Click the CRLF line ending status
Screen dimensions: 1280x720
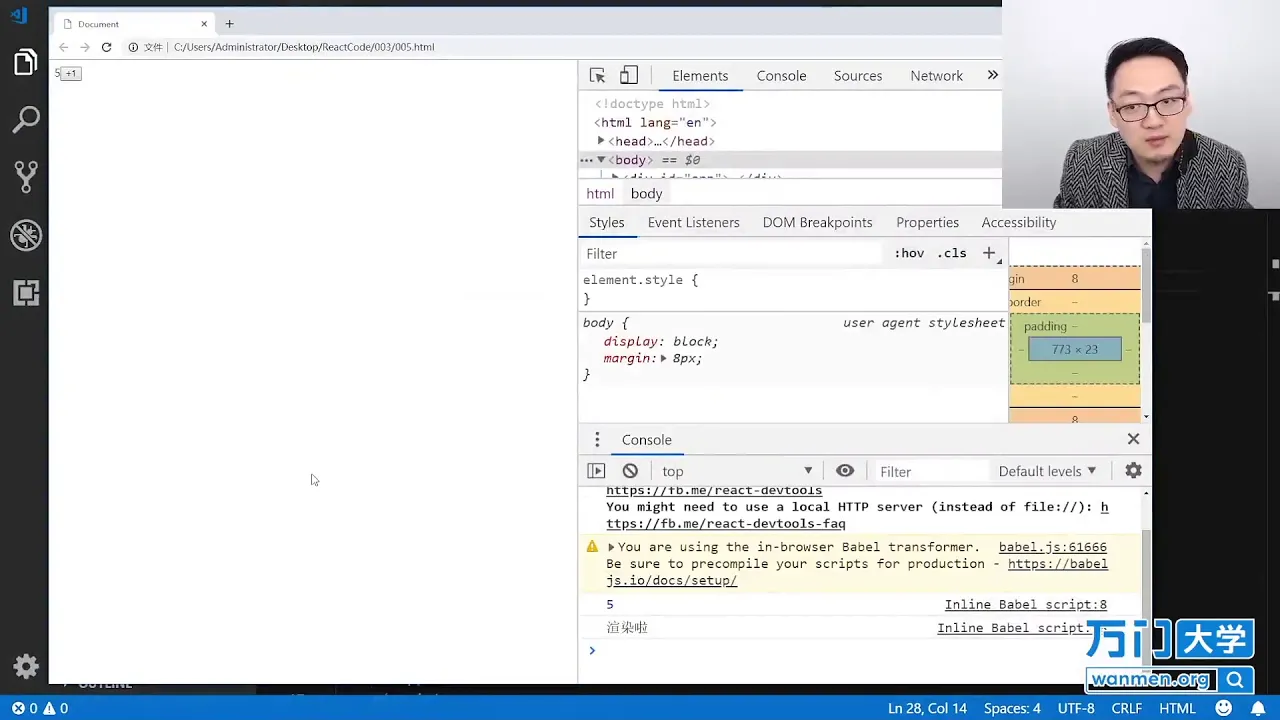(x=1126, y=708)
